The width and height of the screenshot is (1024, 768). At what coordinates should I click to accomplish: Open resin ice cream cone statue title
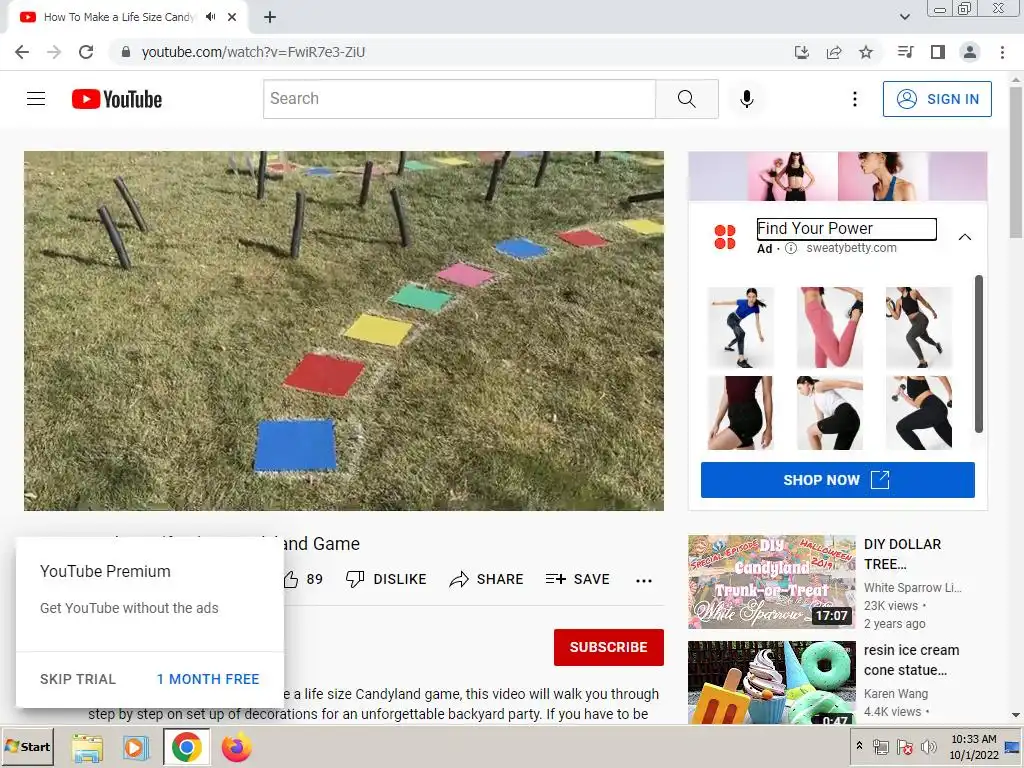pos(911,660)
